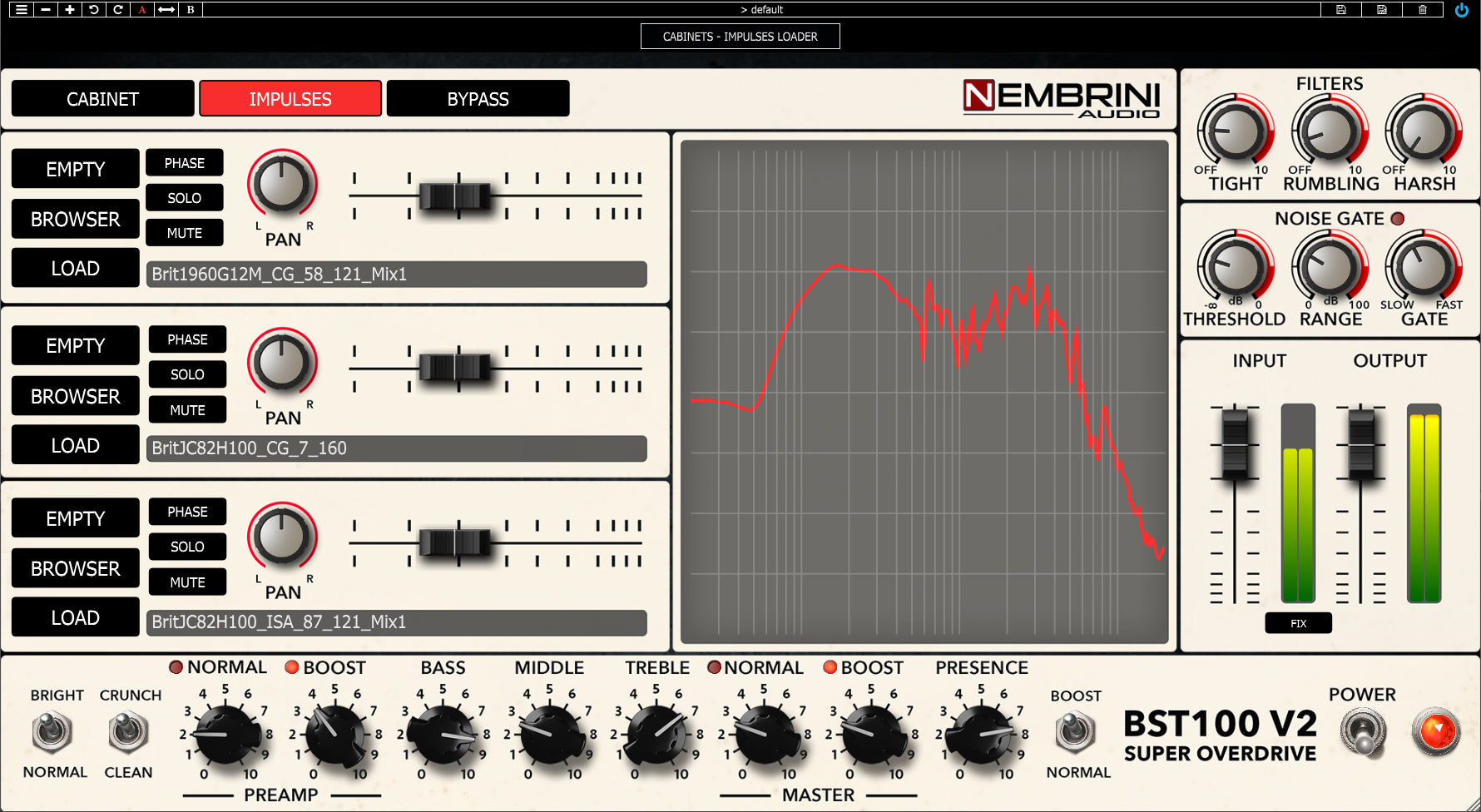Save the preset with the floppy disk icon
The width and height of the screenshot is (1481, 812).
(x=1341, y=10)
